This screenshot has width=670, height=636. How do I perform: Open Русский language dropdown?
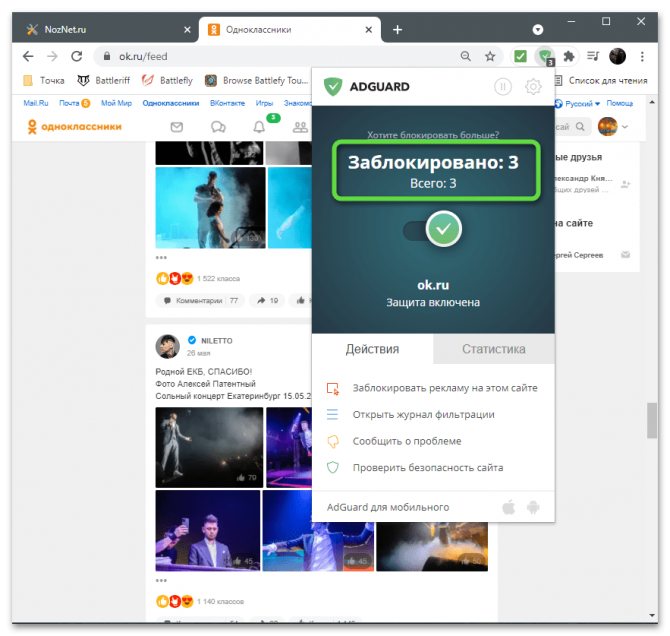click(x=578, y=103)
